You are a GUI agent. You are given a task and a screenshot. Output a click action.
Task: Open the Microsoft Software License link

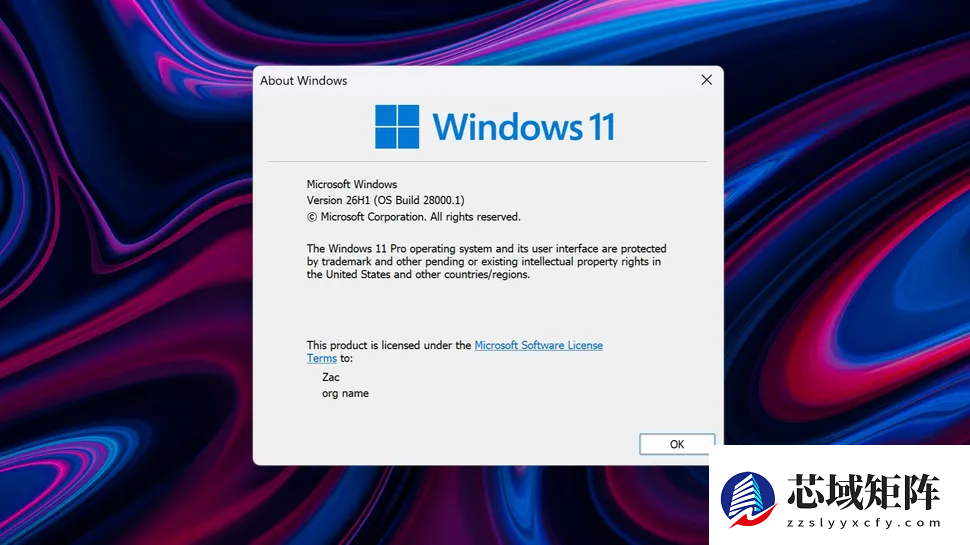pos(538,345)
